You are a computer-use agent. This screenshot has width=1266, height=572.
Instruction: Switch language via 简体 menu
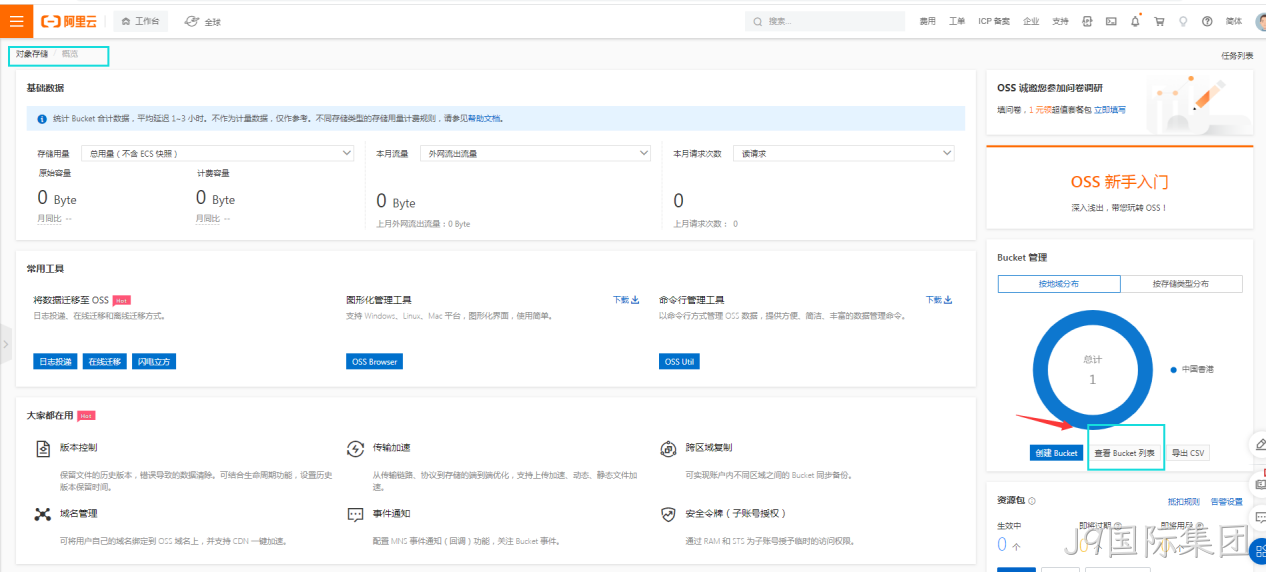tap(1234, 21)
